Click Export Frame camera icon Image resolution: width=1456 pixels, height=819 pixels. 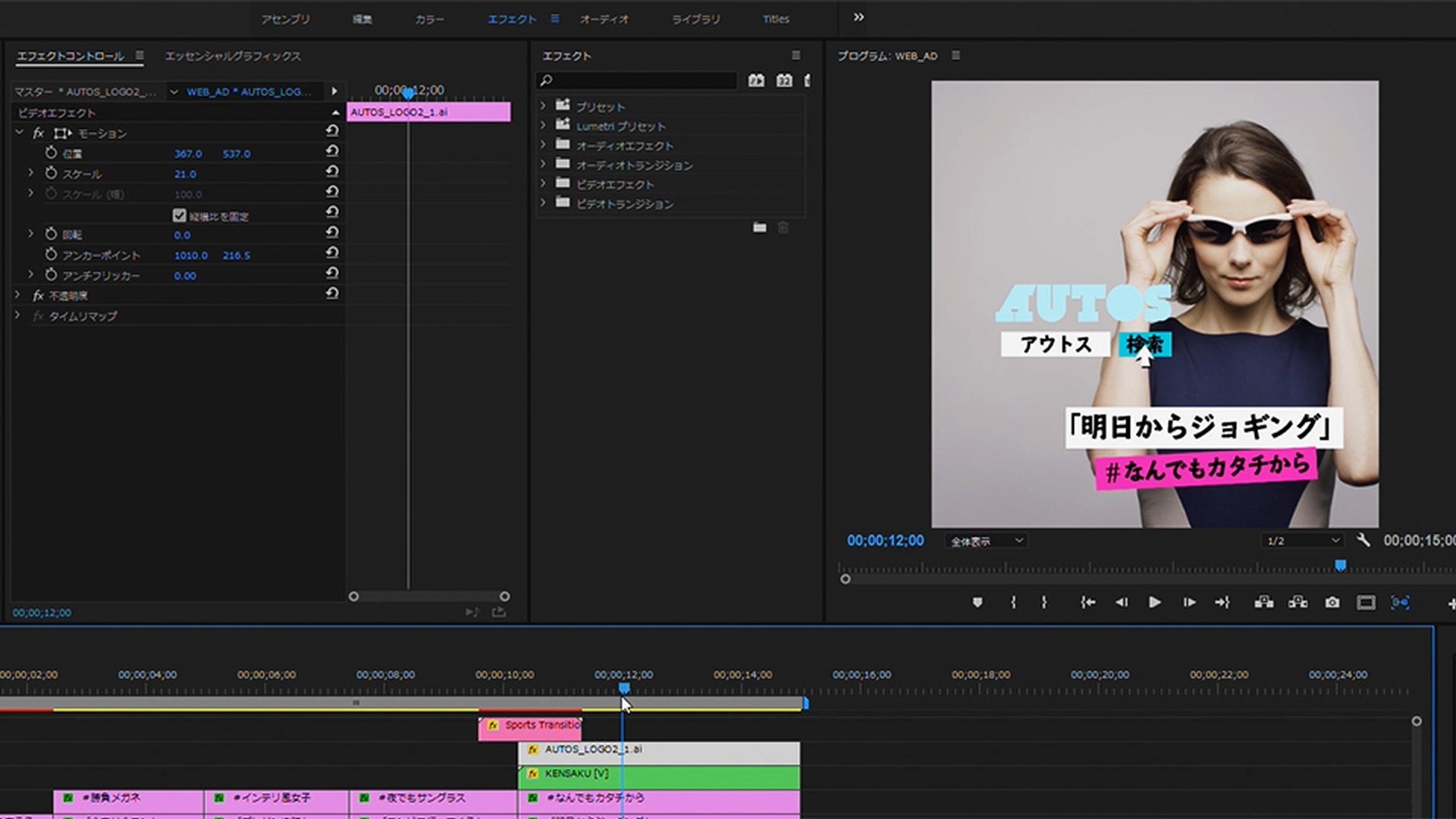click(1332, 602)
